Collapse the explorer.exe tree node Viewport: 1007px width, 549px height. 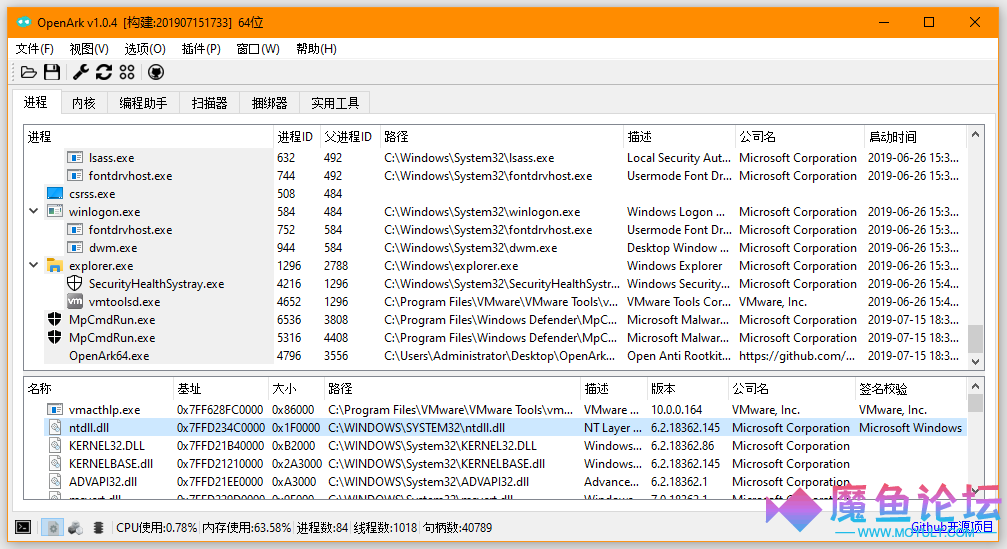click(33, 265)
